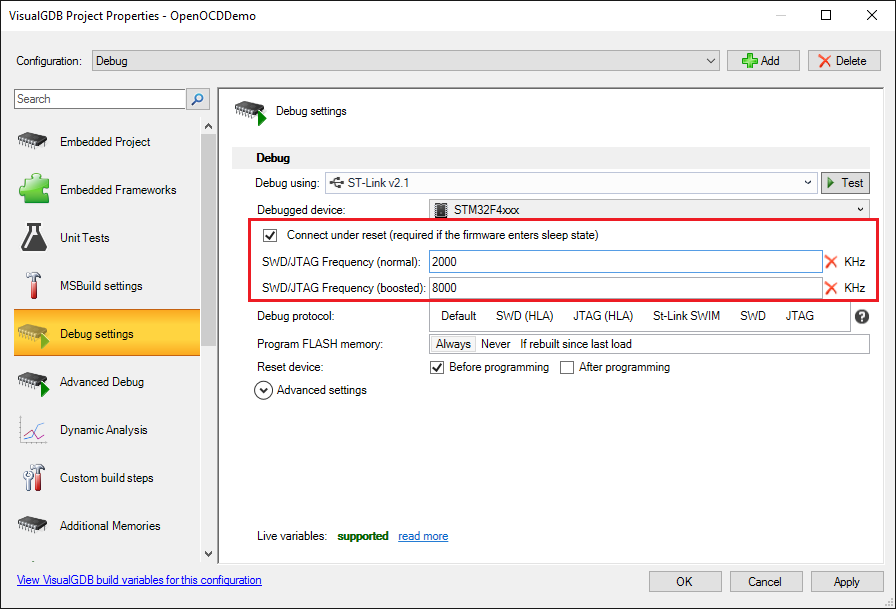
Task: Select Debug settings page
Action: 107,333
